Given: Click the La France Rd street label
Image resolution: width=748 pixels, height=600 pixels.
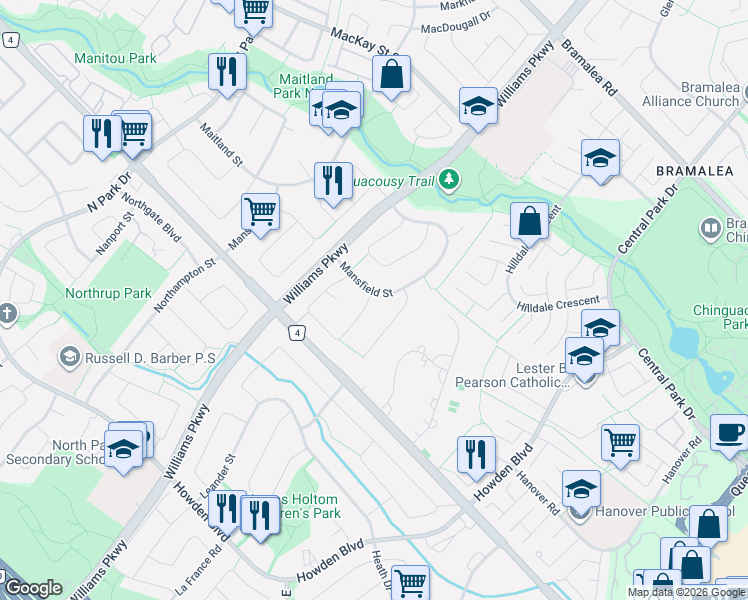Looking at the screenshot, I should pyautogui.click(x=198, y=570).
